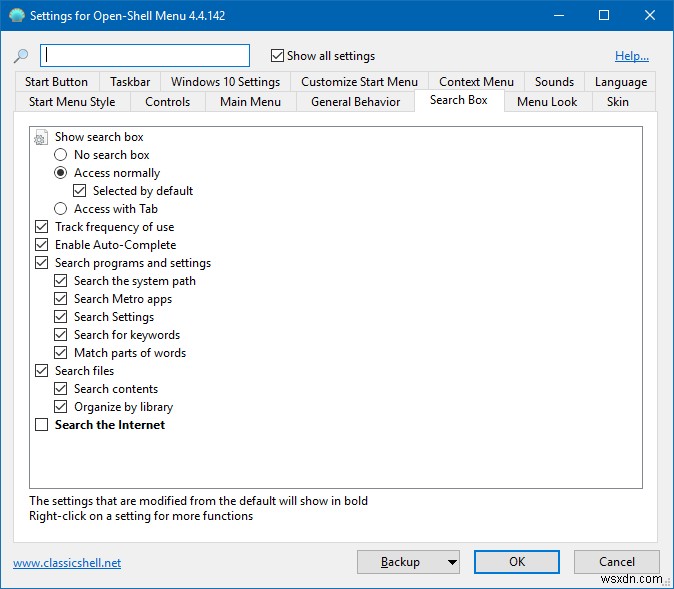
Task: Select the Search Box tab
Action: [x=459, y=101]
